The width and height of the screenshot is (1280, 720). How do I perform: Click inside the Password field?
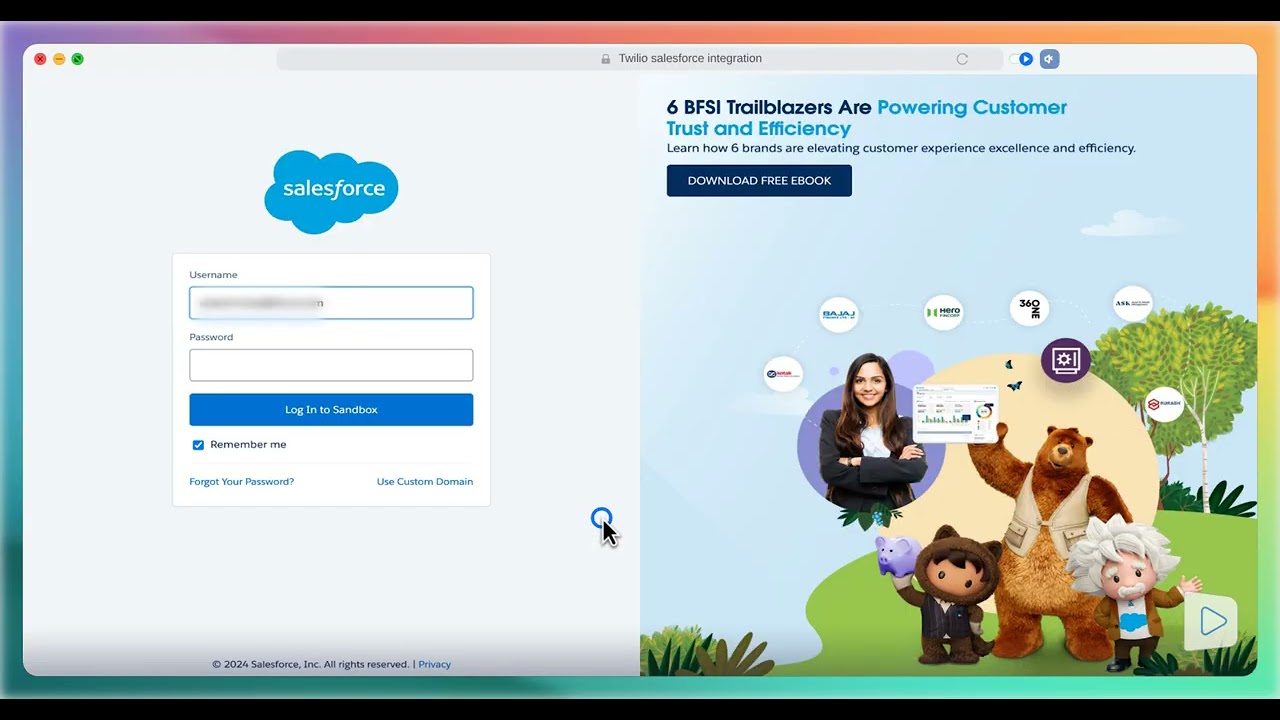(331, 365)
